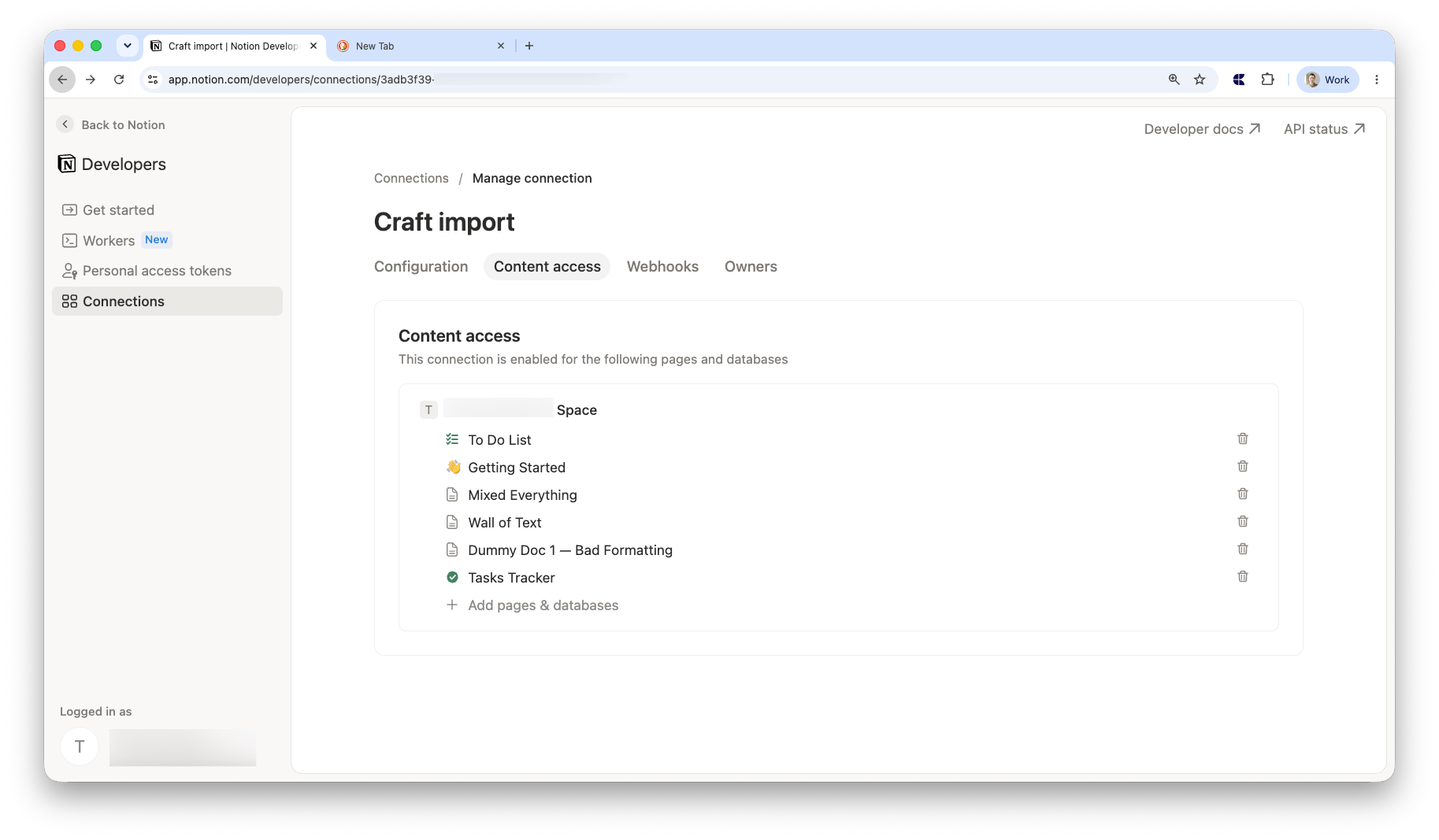Click the New badge beside Workers
The width and height of the screenshot is (1439, 840).
(157, 239)
